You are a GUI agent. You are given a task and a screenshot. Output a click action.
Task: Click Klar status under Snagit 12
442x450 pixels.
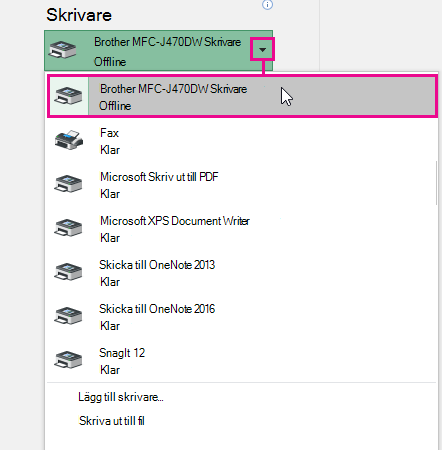tap(110, 370)
